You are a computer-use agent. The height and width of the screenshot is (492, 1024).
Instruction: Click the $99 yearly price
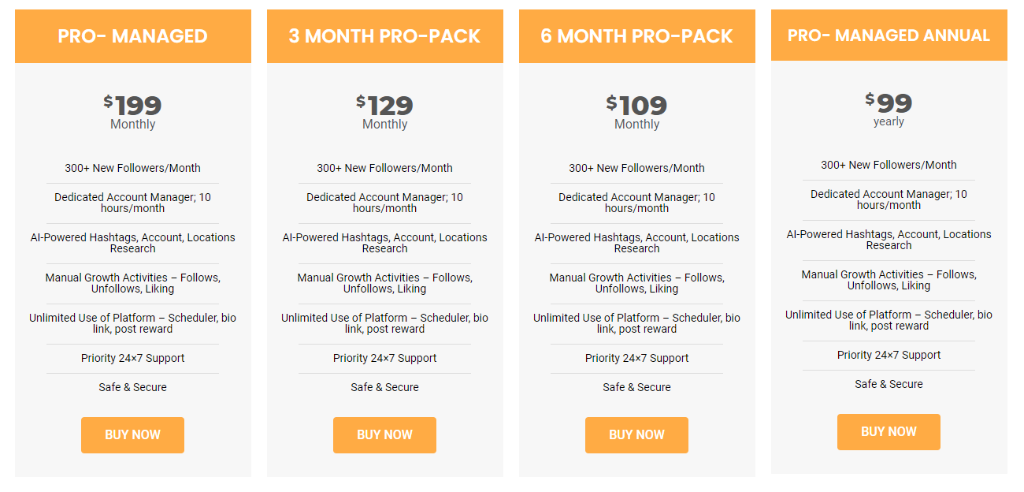(889, 109)
